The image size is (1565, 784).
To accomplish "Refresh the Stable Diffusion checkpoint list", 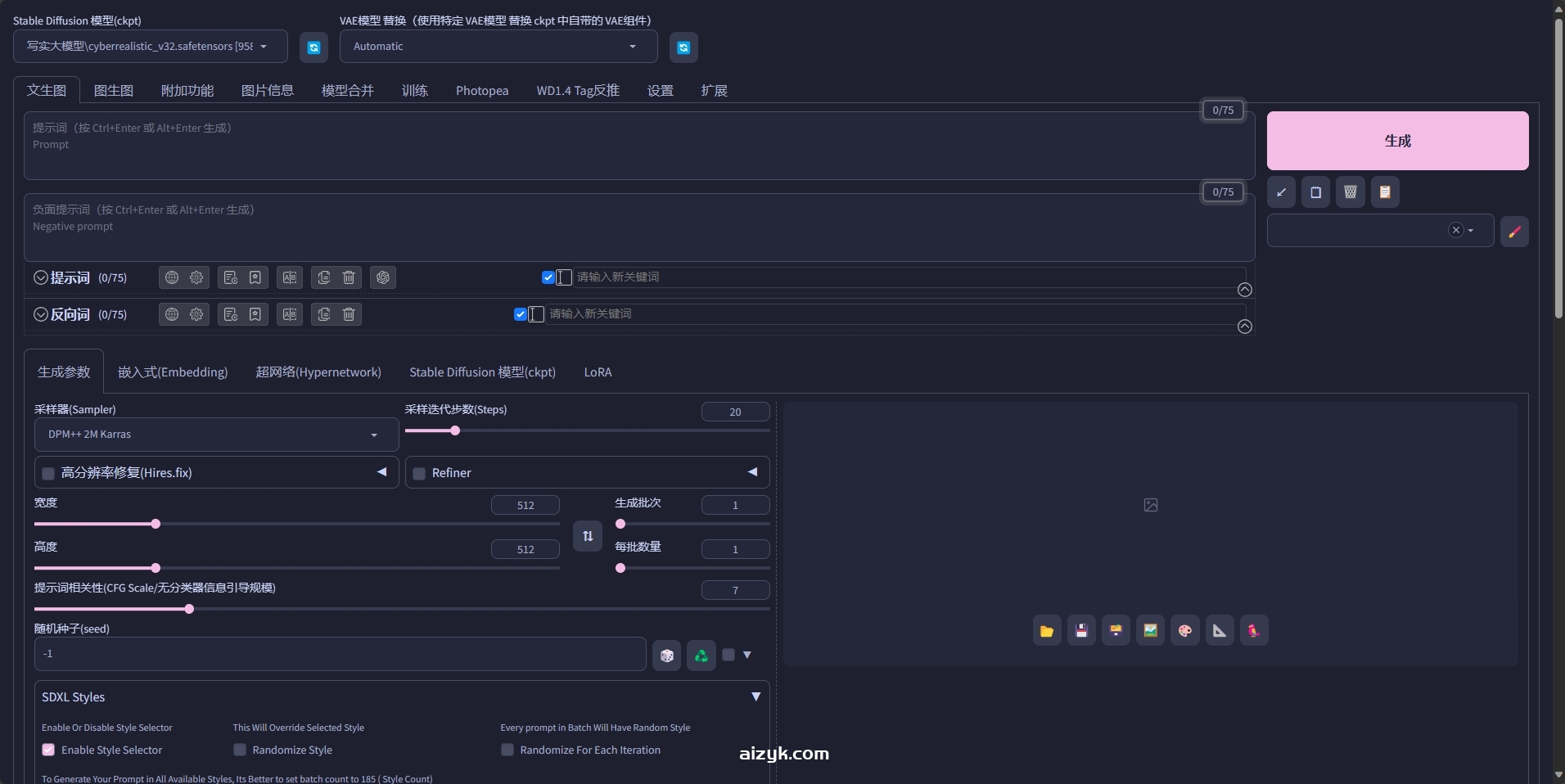I will point(313,47).
